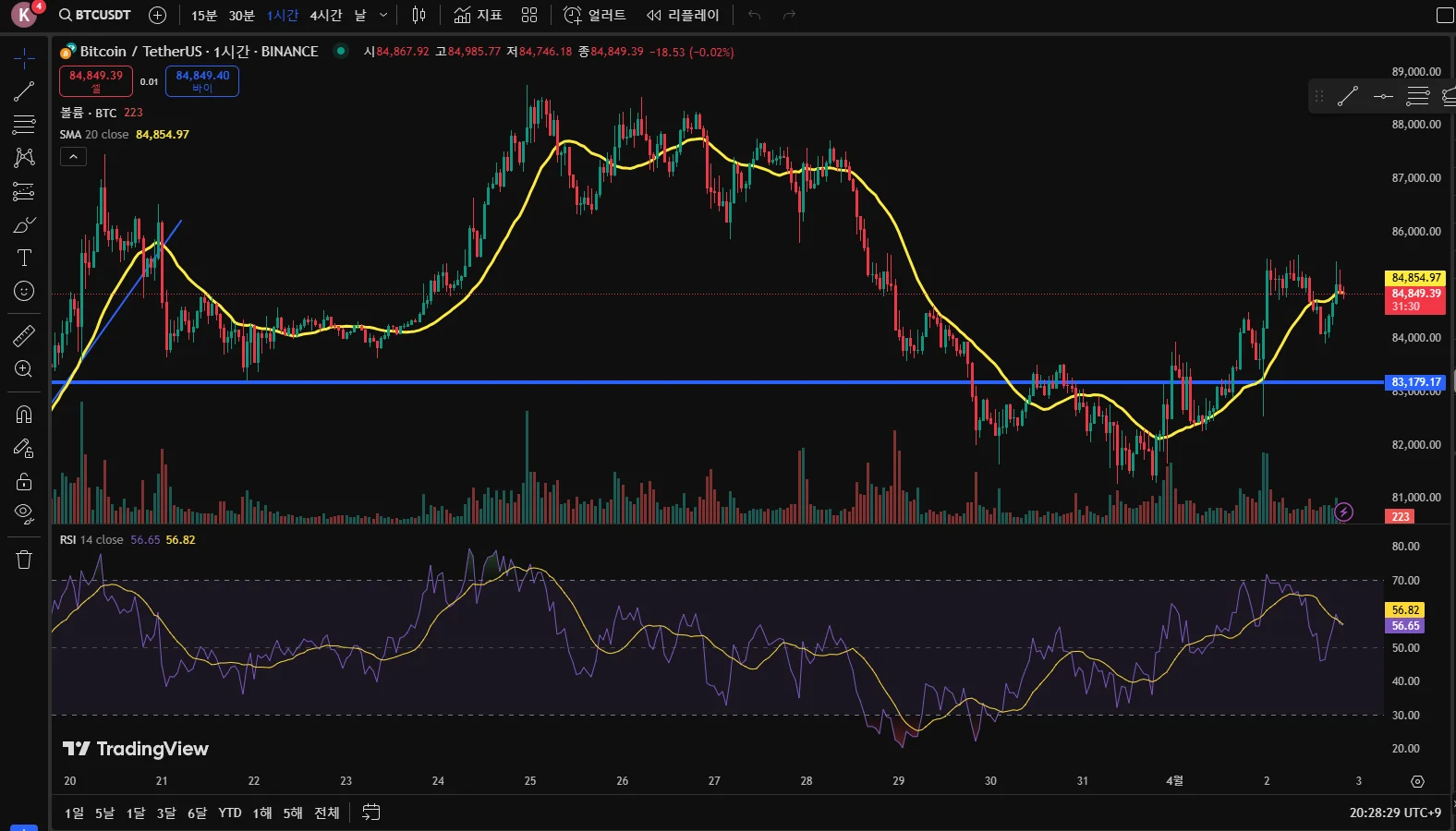Open the emoji icons tool
The width and height of the screenshot is (1456, 831).
24,292
